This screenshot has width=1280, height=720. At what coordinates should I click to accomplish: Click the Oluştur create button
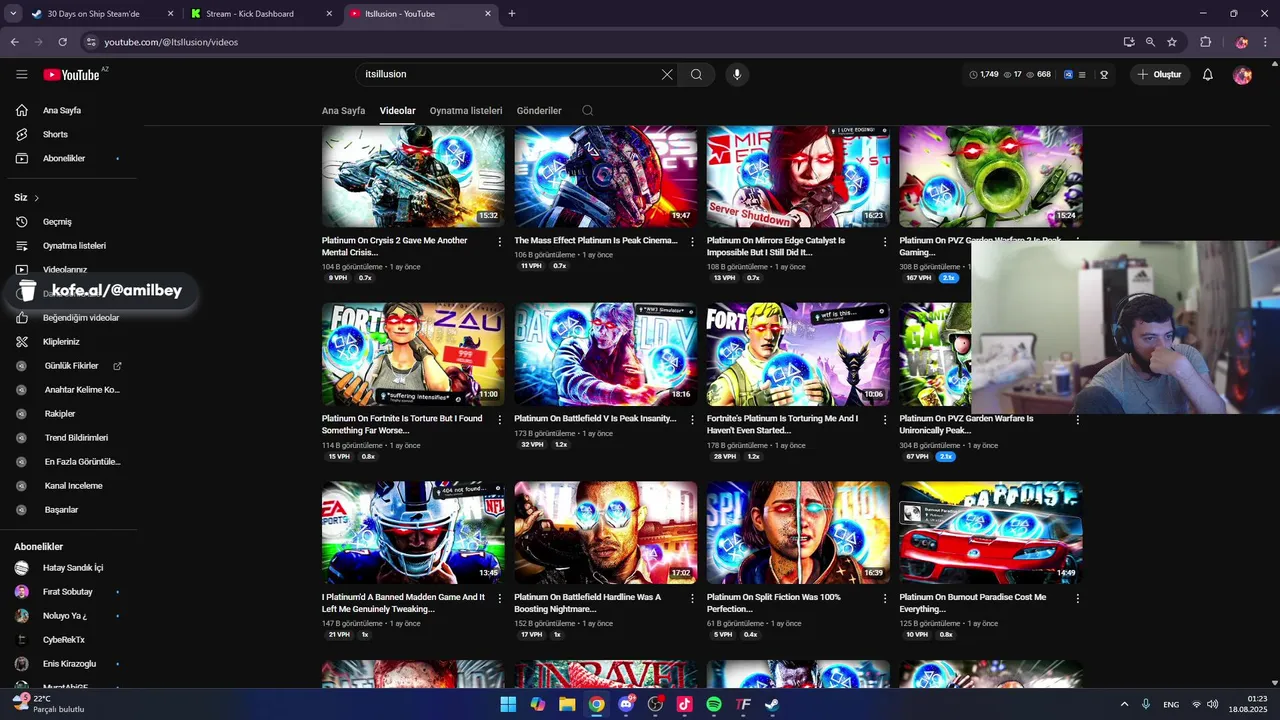[1160, 74]
